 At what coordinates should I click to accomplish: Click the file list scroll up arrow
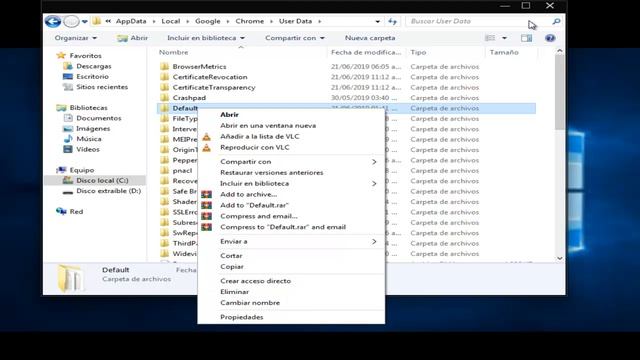coord(560,51)
